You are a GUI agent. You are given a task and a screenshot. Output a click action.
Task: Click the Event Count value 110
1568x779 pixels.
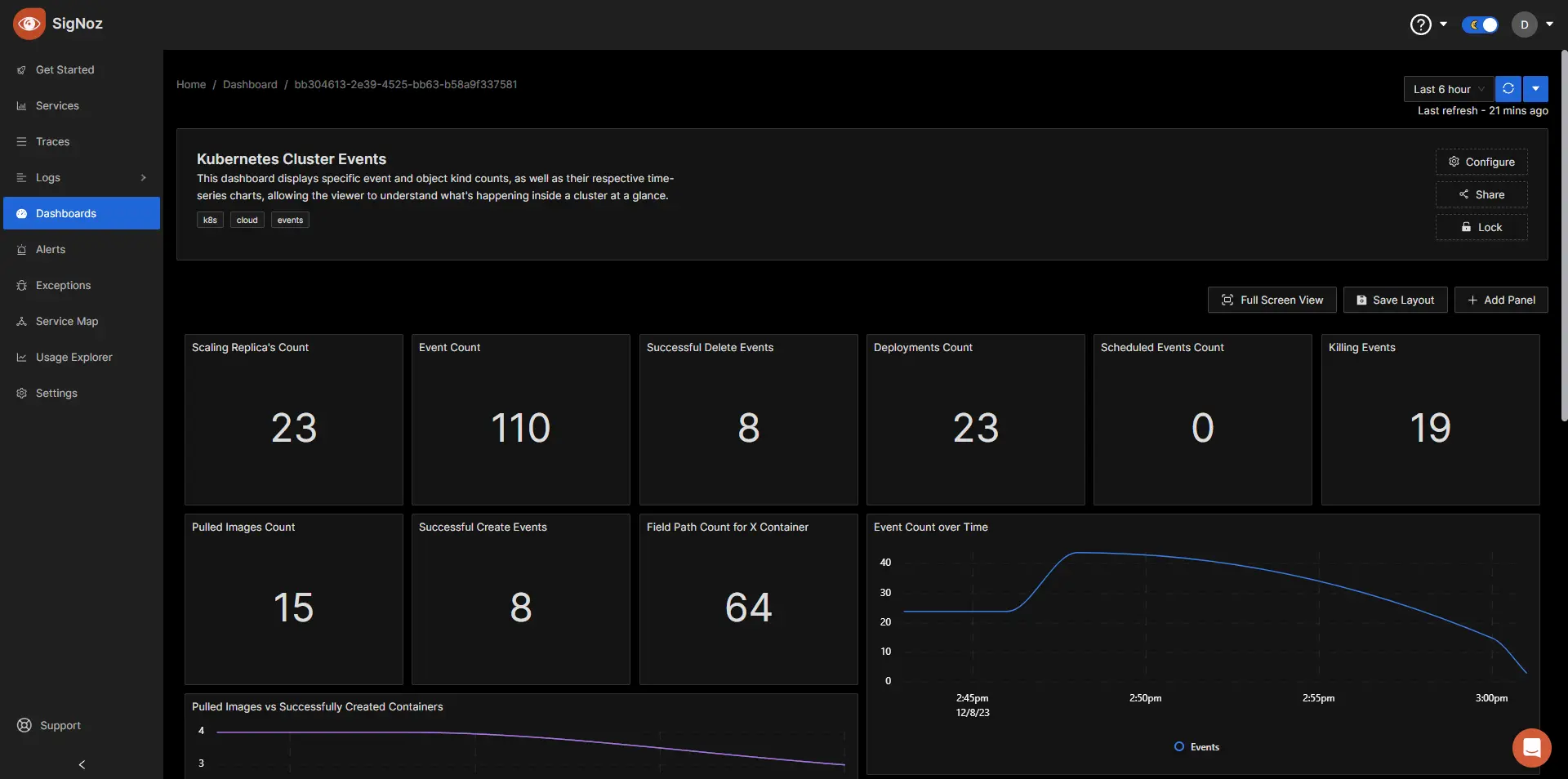click(521, 428)
